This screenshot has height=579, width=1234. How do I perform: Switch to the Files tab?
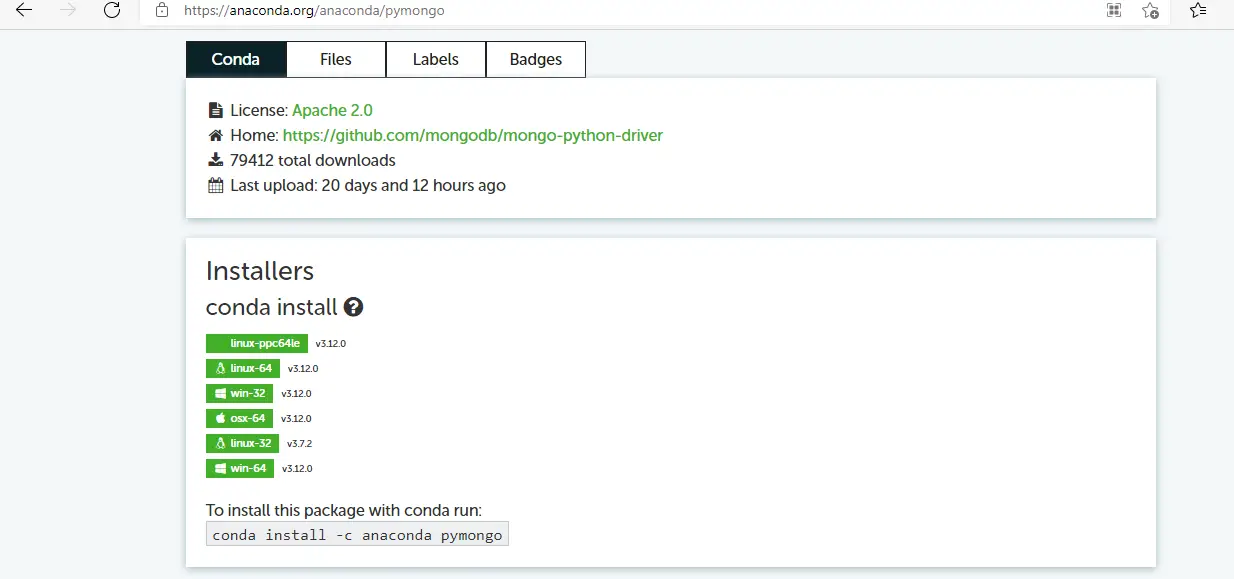pyautogui.click(x=336, y=59)
